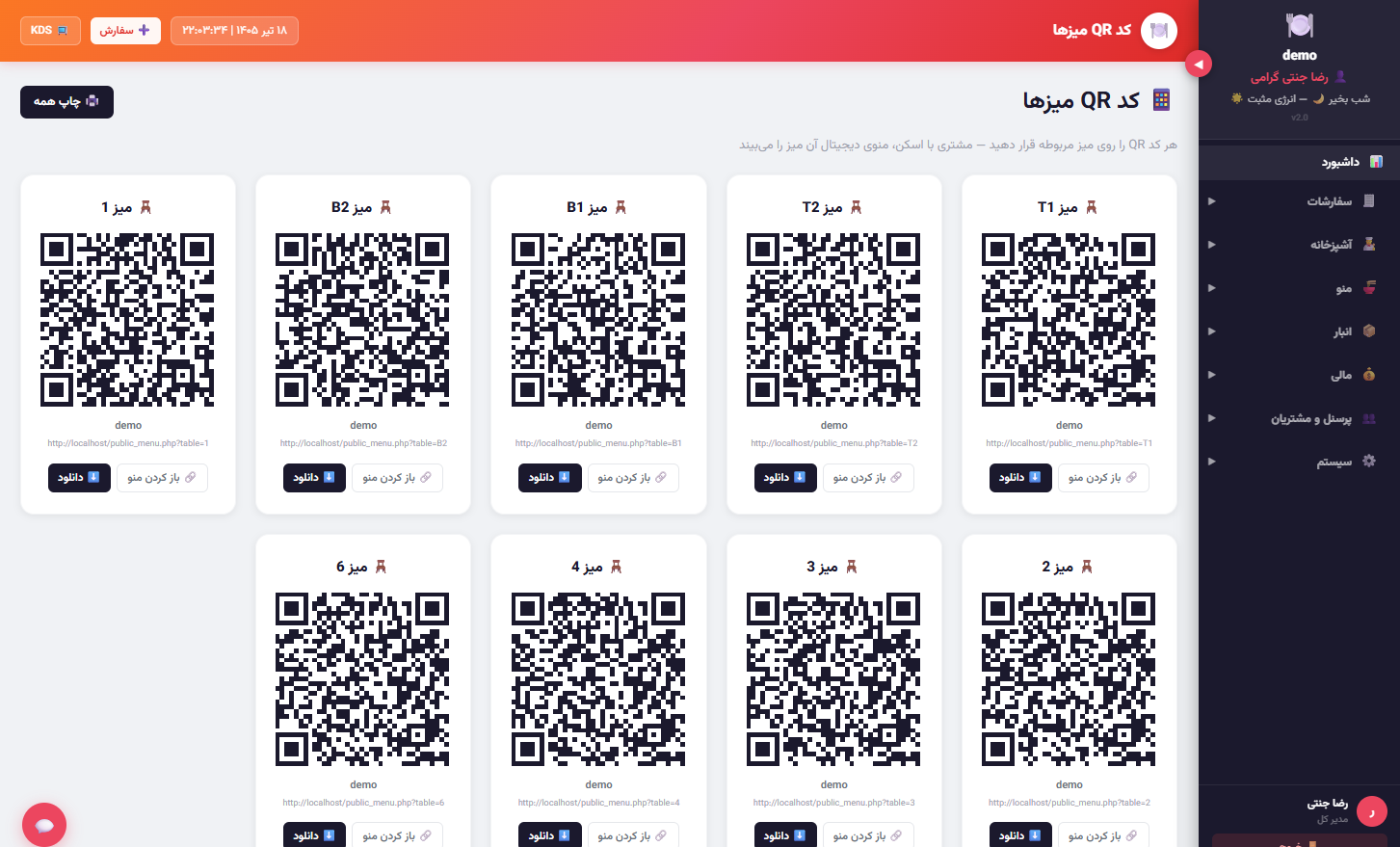This screenshot has width=1400, height=847.
Task: Click the انبار box icon
Action: pyautogui.click(x=1369, y=331)
